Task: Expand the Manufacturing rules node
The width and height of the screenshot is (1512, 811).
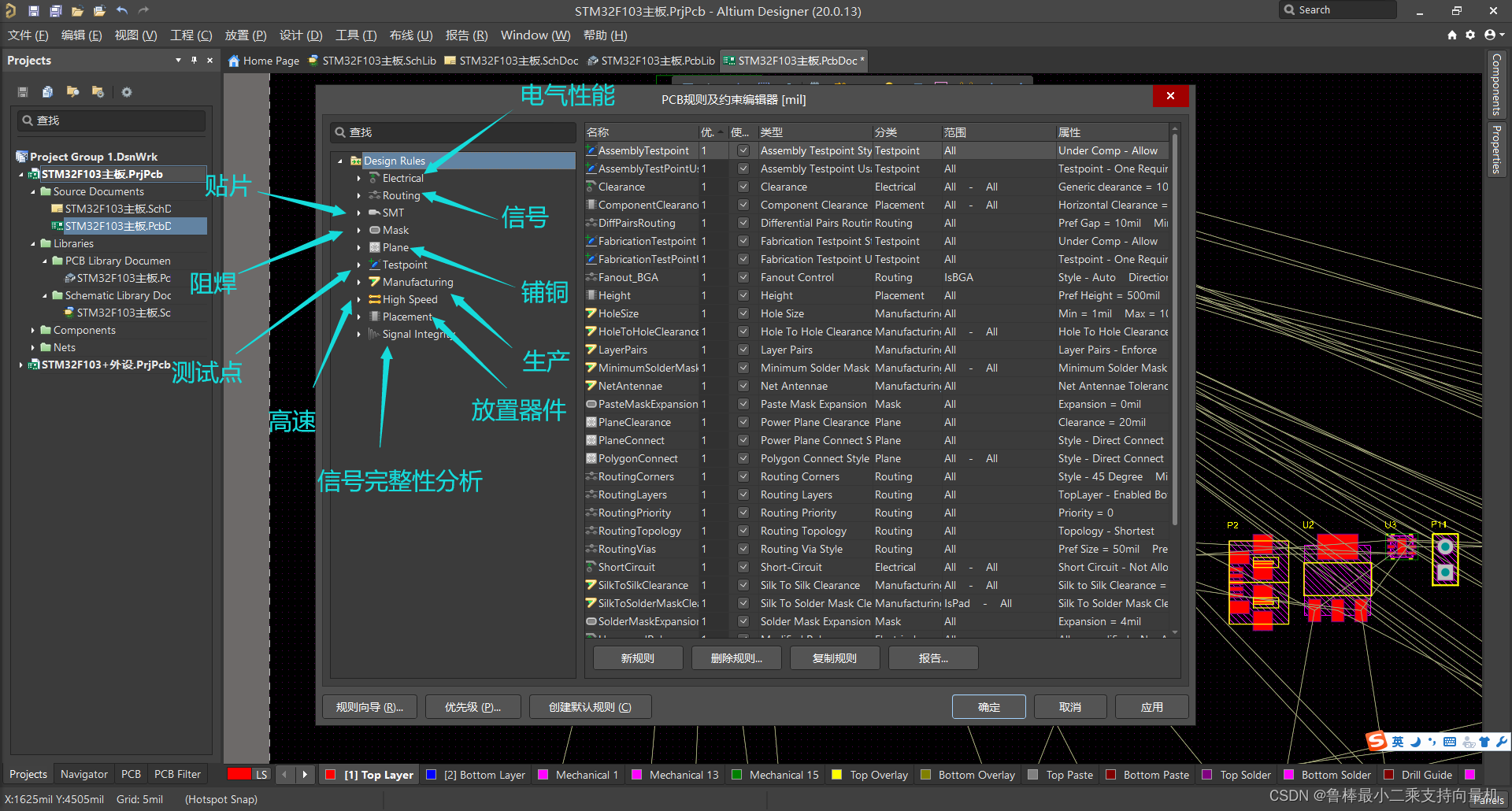Action: (x=359, y=282)
